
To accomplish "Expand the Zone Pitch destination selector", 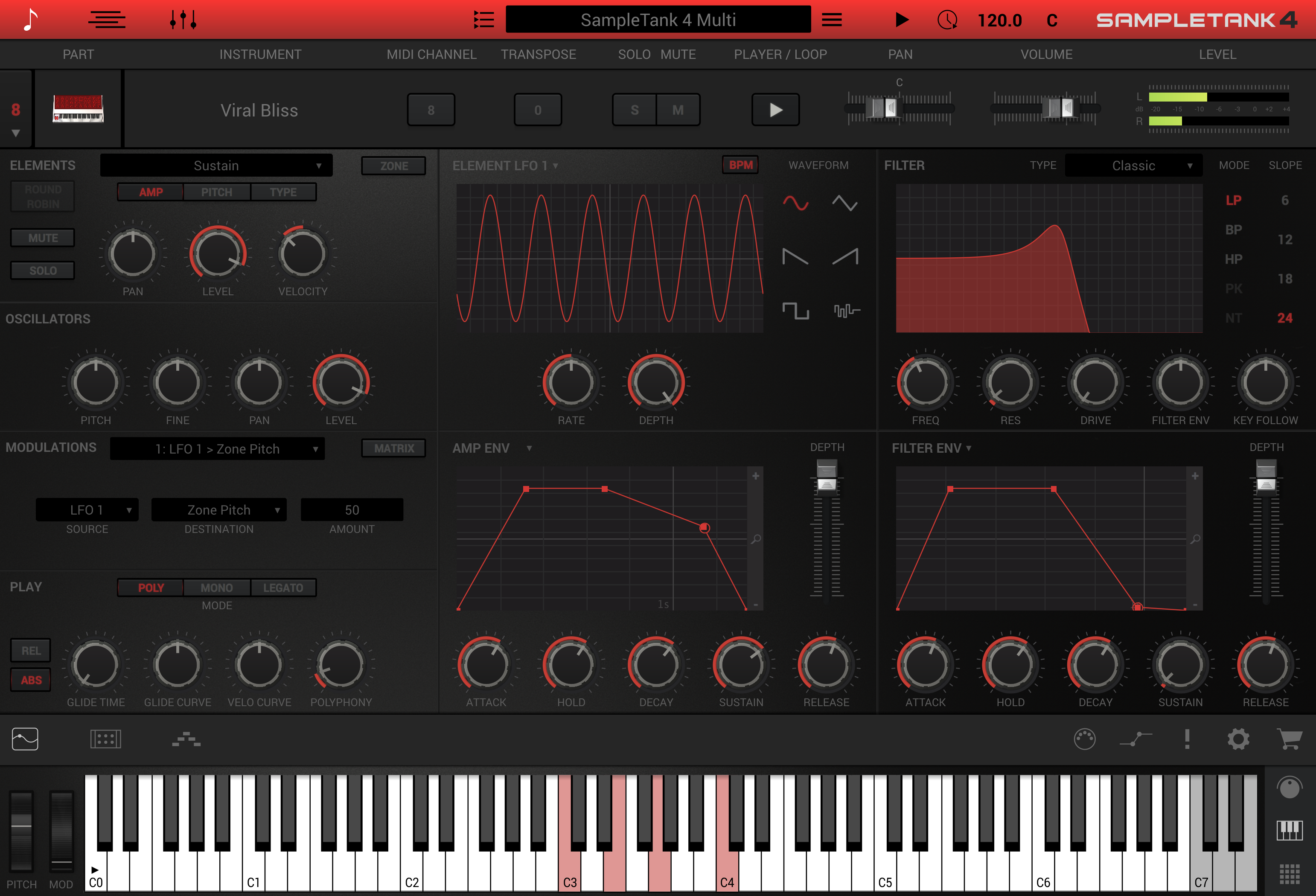I will 218,510.
